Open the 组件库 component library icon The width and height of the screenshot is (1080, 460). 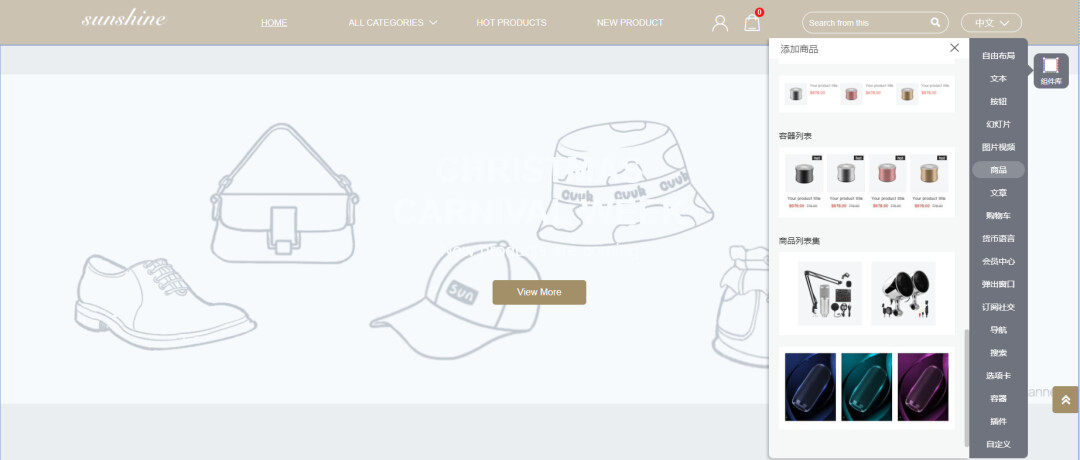tap(1050, 70)
